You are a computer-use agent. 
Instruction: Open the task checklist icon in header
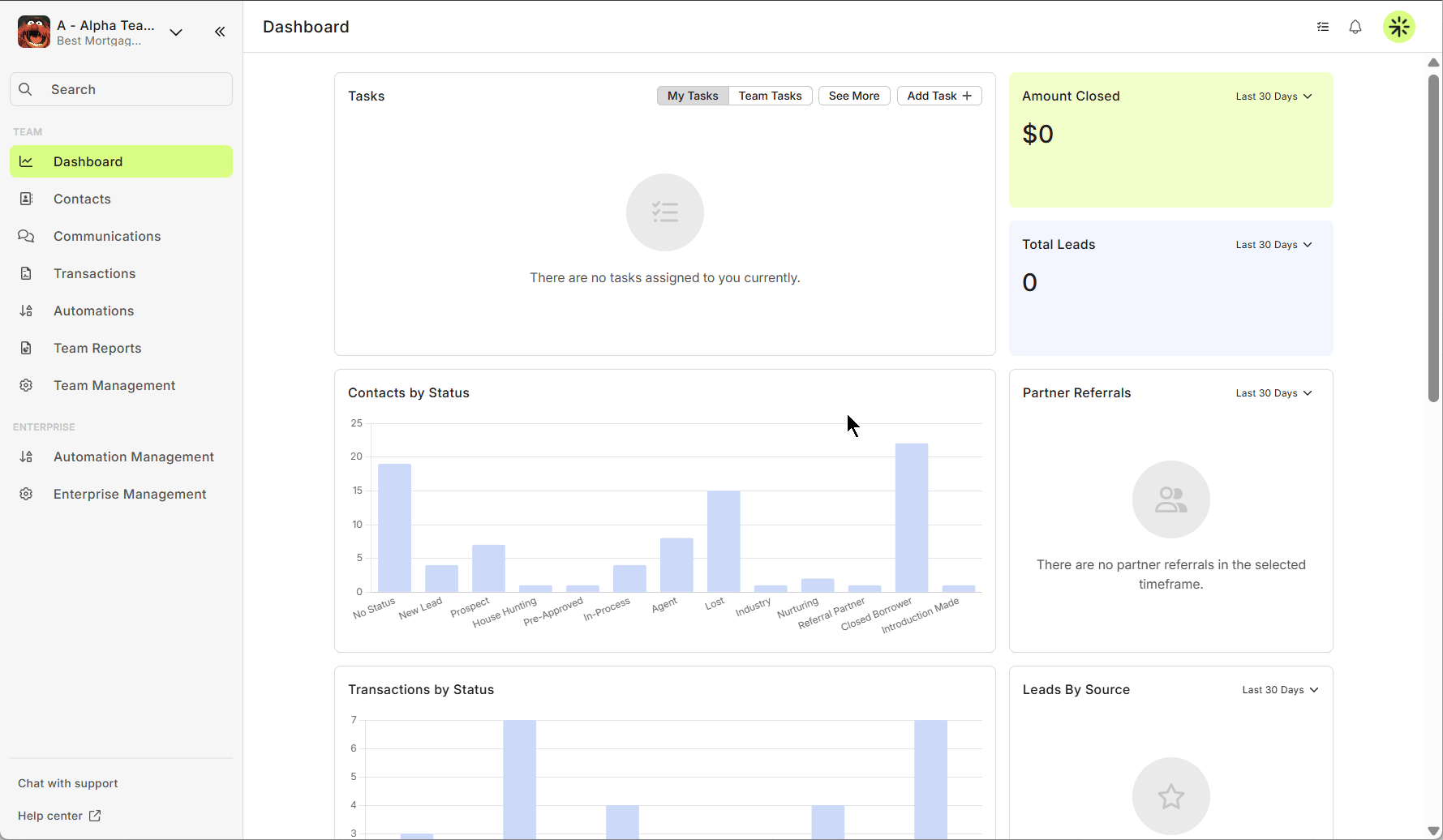coord(1323,27)
